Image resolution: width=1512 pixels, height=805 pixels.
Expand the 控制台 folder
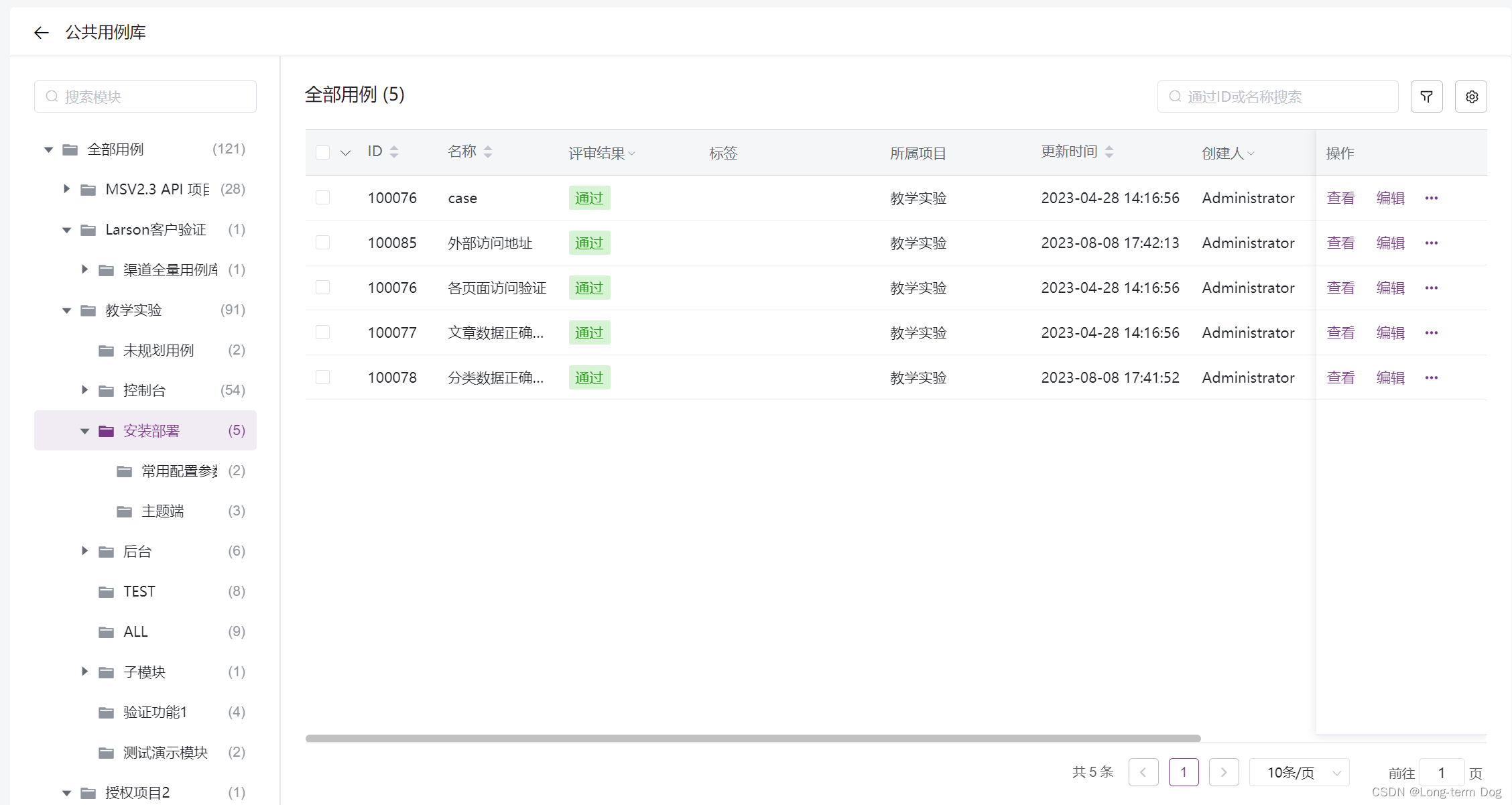coord(84,390)
